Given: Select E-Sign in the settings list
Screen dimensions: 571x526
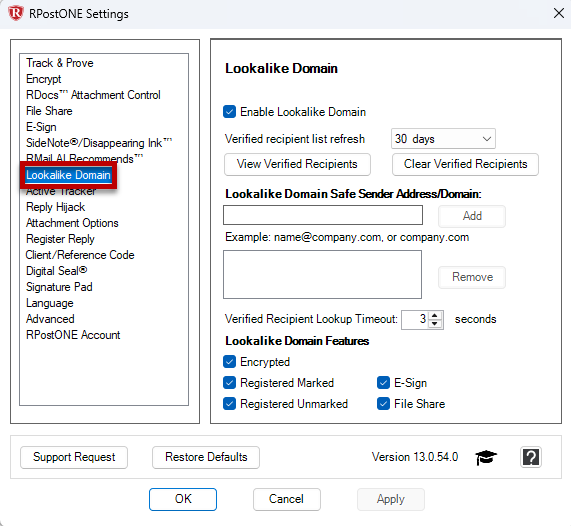Looking at the screenshot, I should [41, 127].
